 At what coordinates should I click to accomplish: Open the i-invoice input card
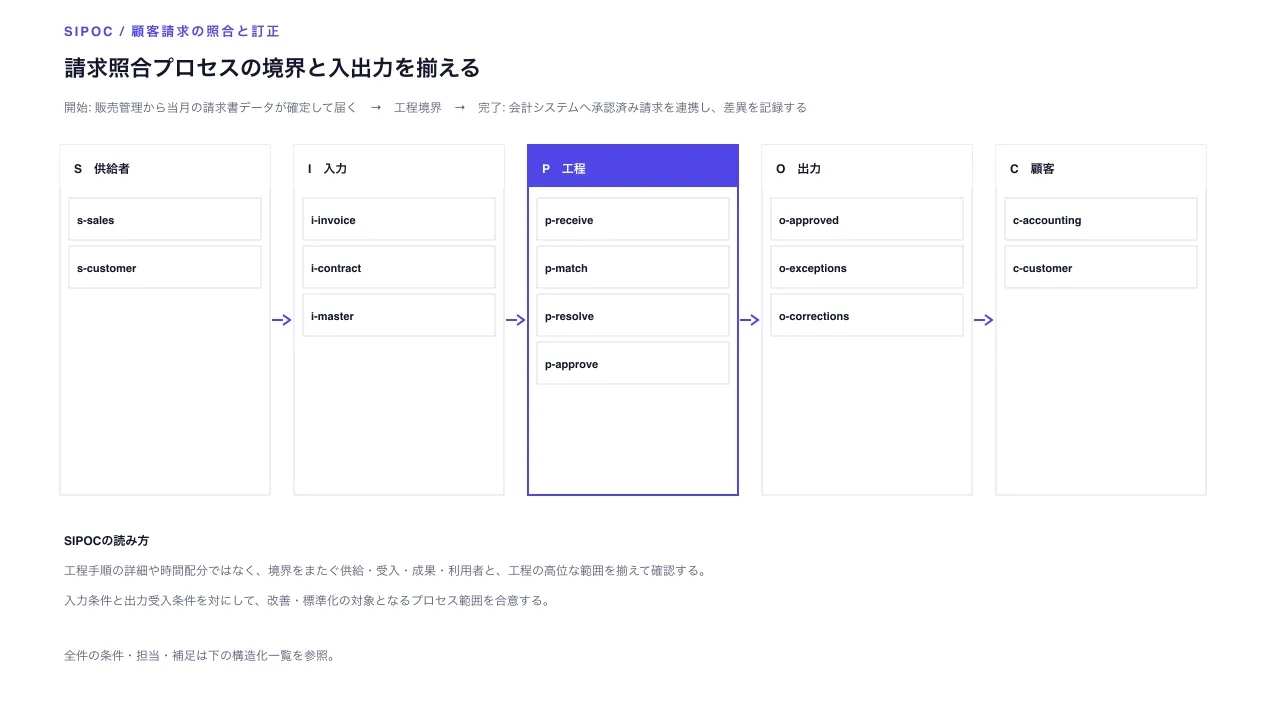coord(399,219)
